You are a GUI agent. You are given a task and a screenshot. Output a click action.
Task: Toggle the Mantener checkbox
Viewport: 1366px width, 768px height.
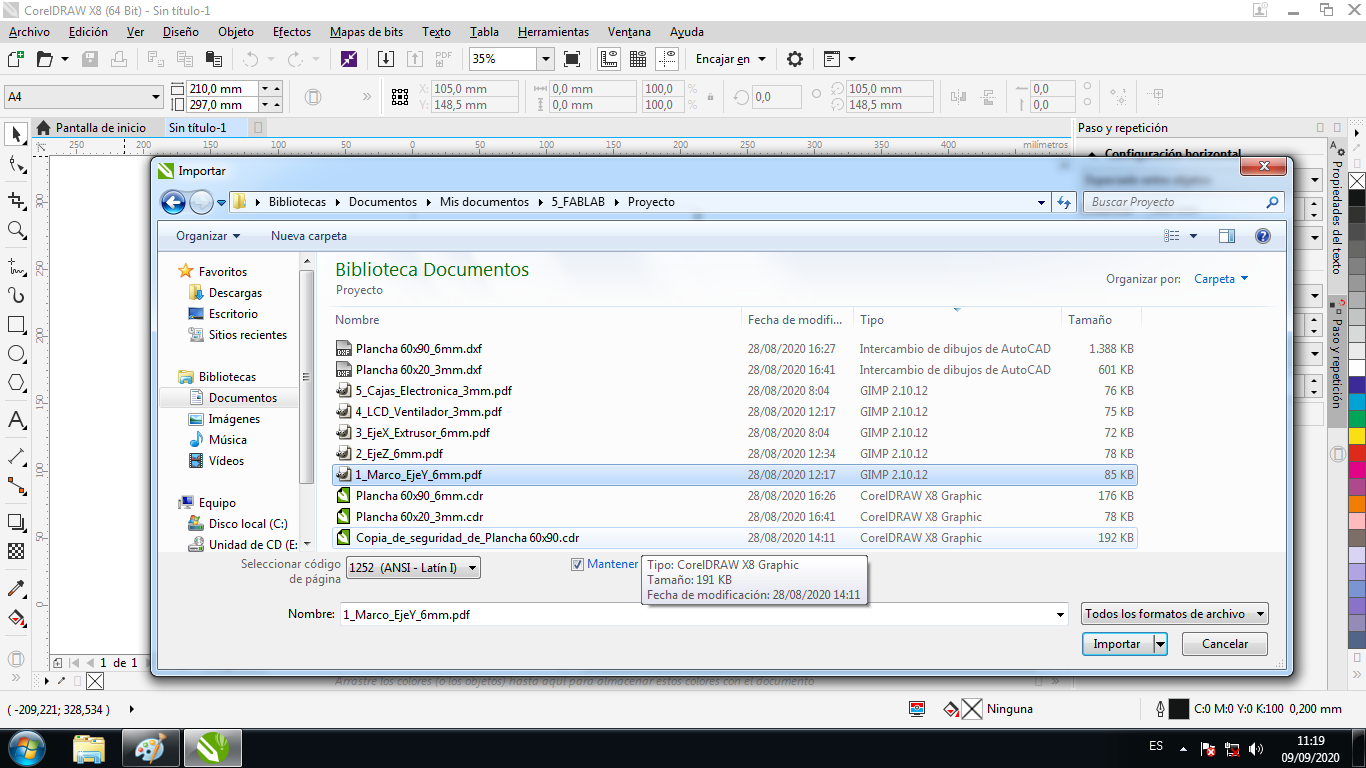577,565
